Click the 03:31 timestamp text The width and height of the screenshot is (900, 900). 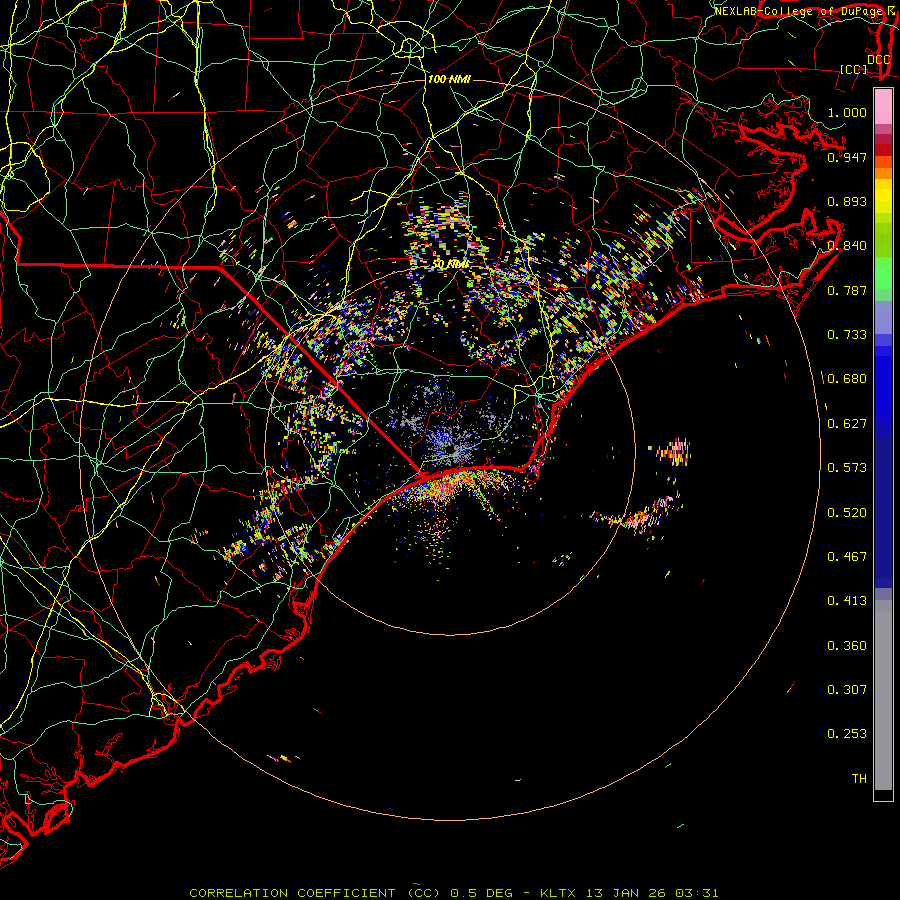click(697, 893)
